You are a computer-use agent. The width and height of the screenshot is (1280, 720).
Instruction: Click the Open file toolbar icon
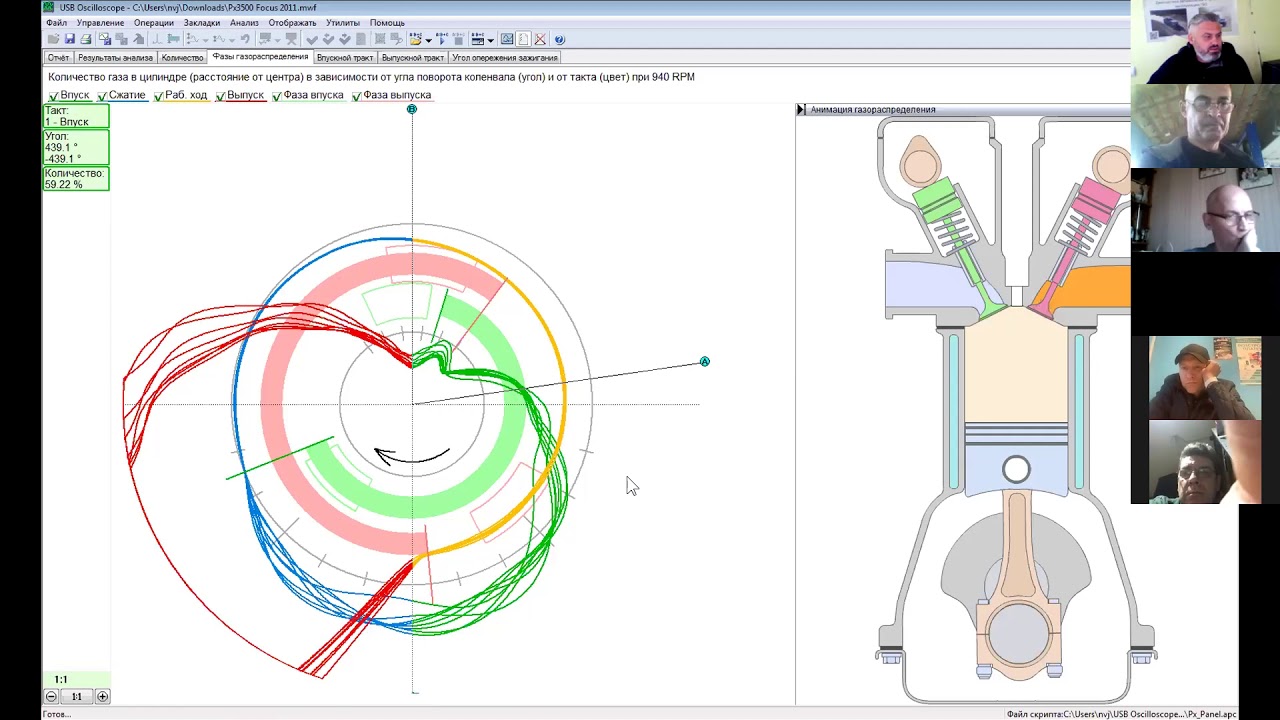point(53,39)
